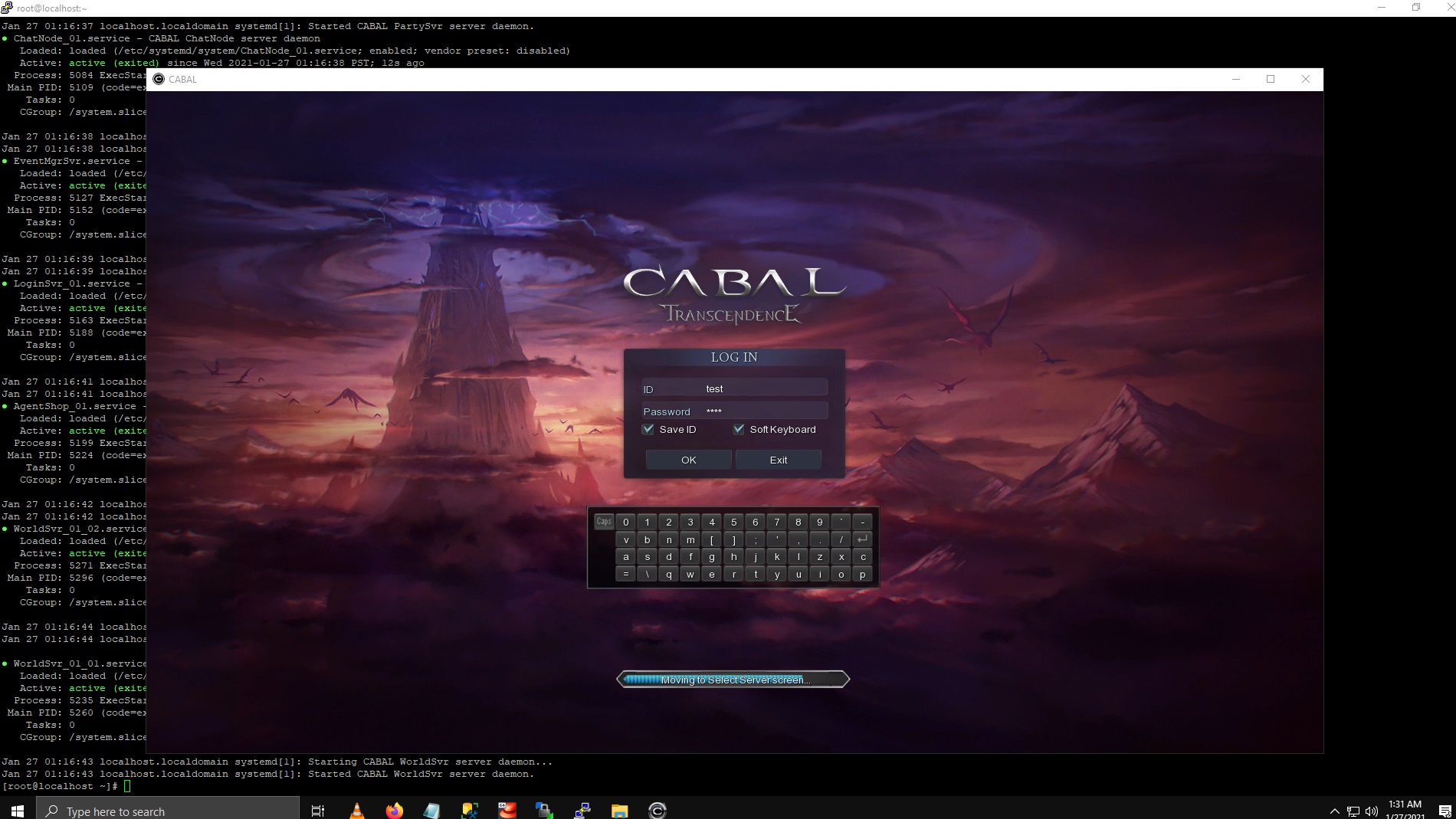The height and width of the screenshot is (819, 1456).
Task: Open the red hat G4 icon in taskbar
Action: [x=507, y=810]
